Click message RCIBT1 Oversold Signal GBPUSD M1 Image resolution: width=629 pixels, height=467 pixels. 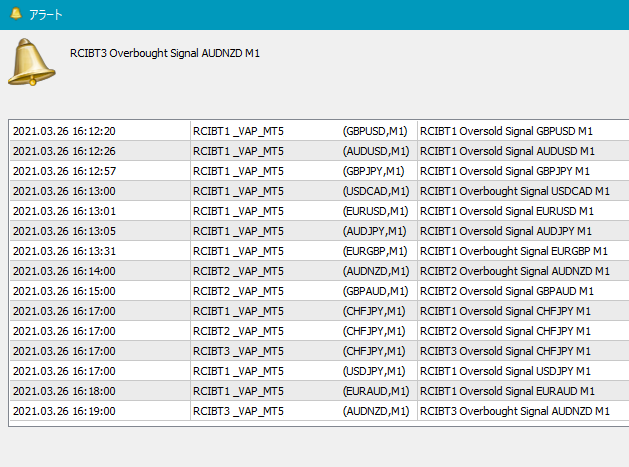[506, 131]
